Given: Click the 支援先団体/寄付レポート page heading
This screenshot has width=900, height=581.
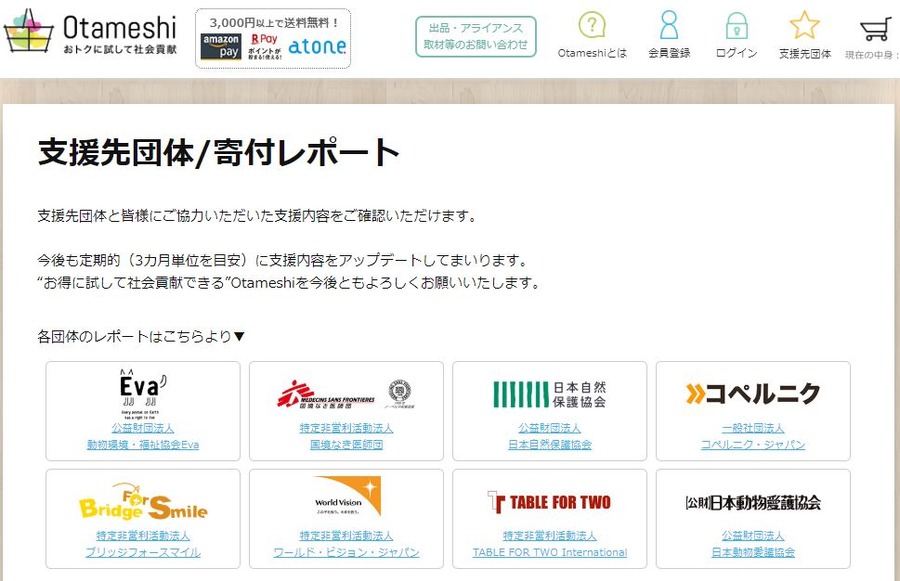Looking at the screenshot, I should click(x=218, y=153).
